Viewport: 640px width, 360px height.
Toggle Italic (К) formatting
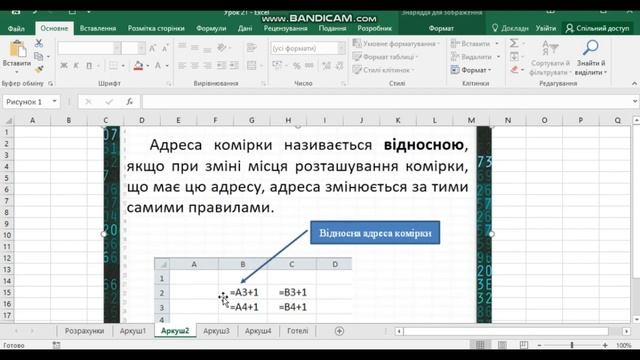(76, 65)
